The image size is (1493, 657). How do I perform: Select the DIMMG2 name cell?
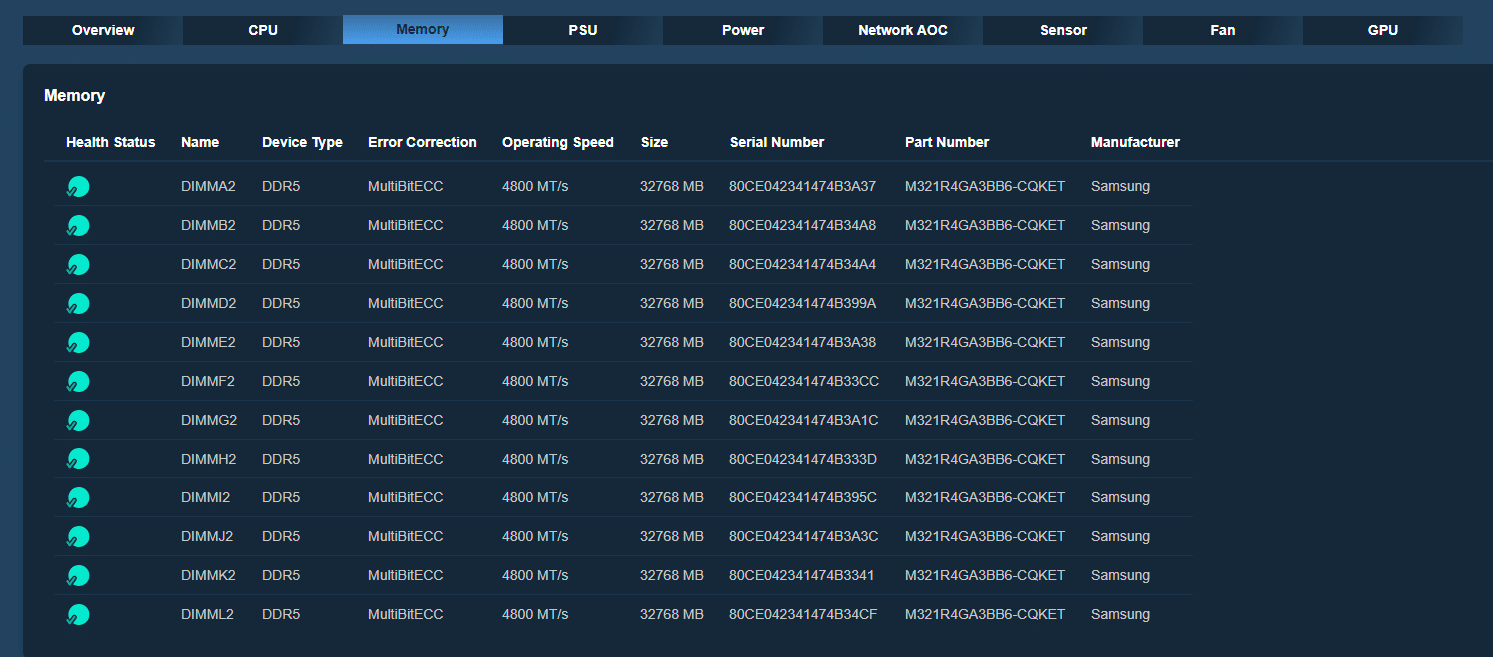pyautogui.click(x=209, y=420)
